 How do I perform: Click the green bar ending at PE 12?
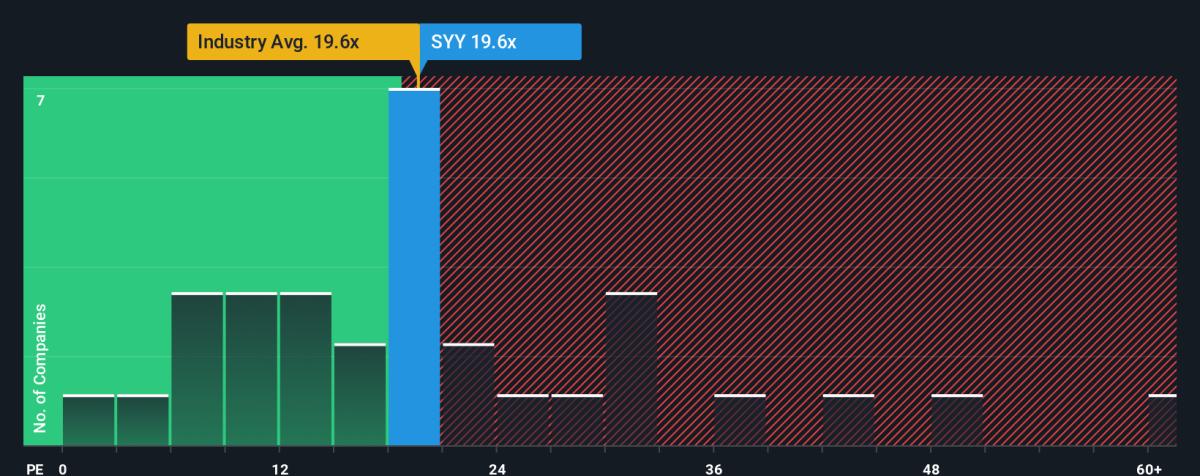pos(251,369)
